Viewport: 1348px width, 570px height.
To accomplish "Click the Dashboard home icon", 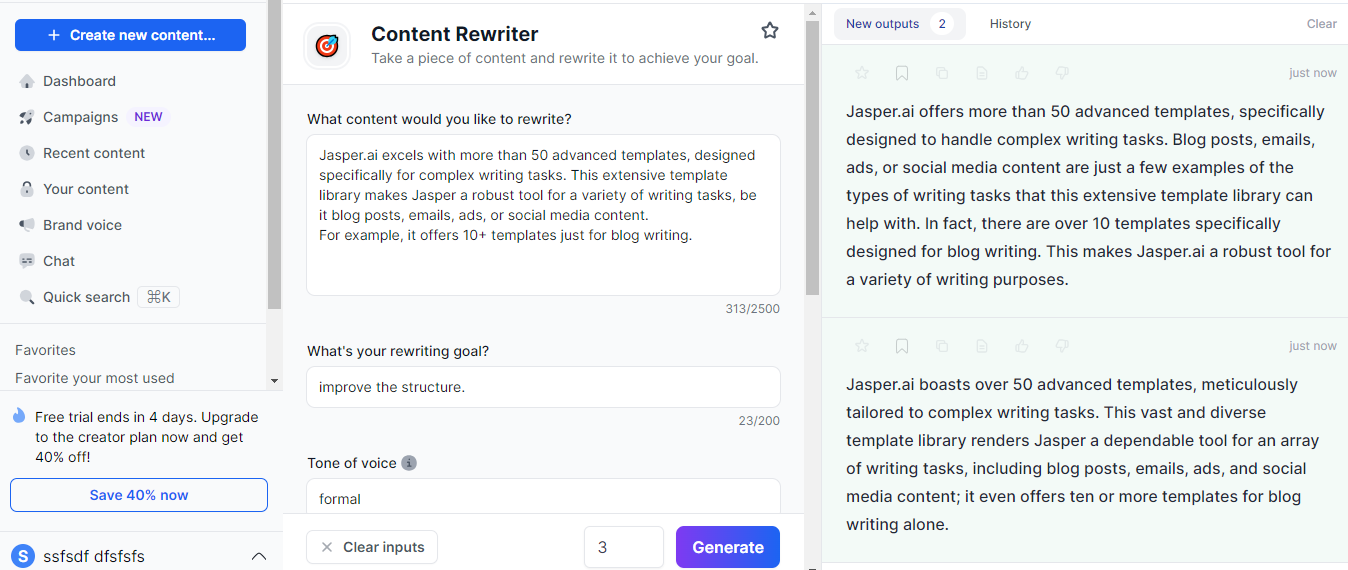I will pos(27,81).
